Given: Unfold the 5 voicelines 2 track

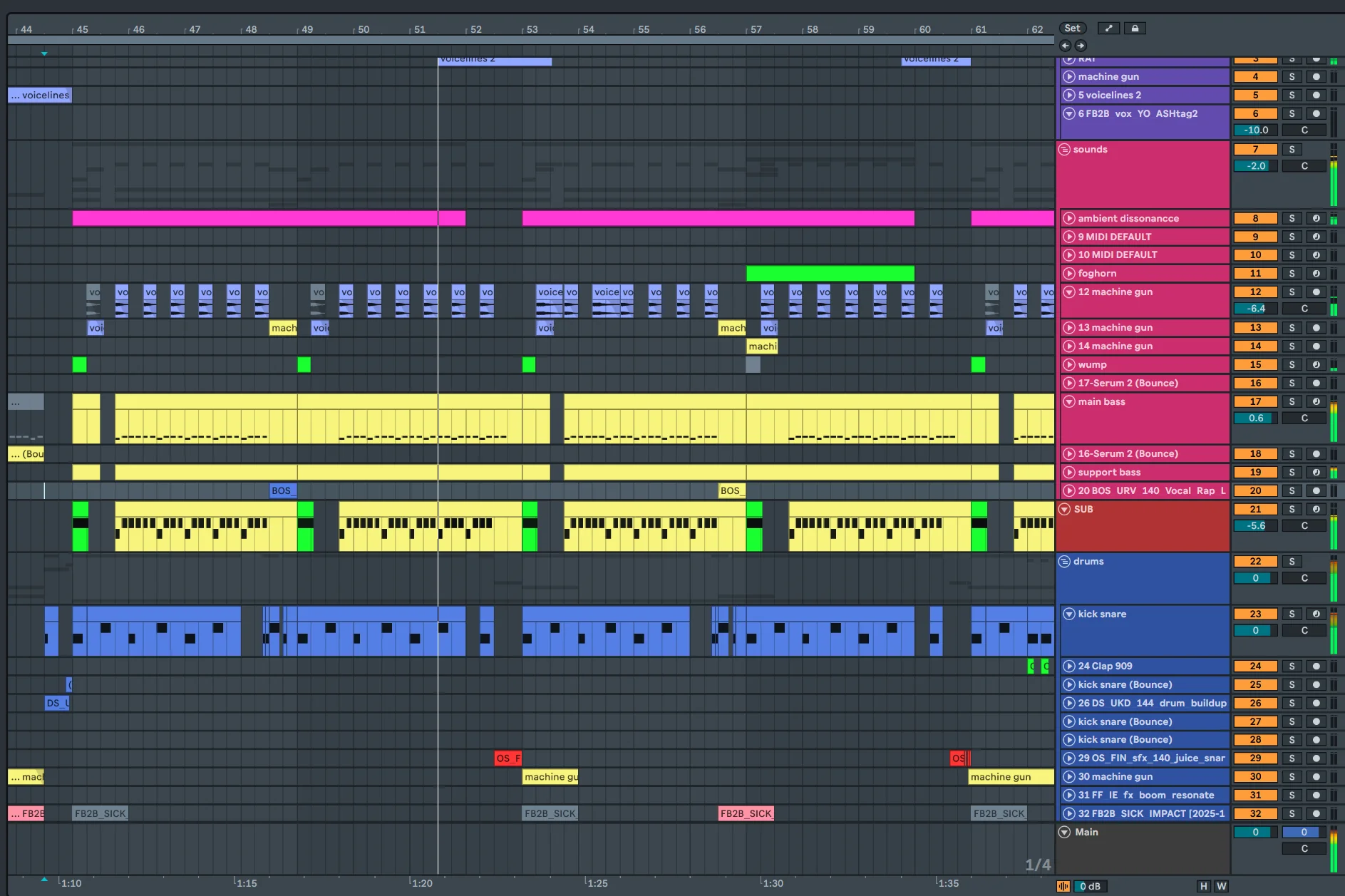Looking at the screenshot, I should pos(1069,96).
